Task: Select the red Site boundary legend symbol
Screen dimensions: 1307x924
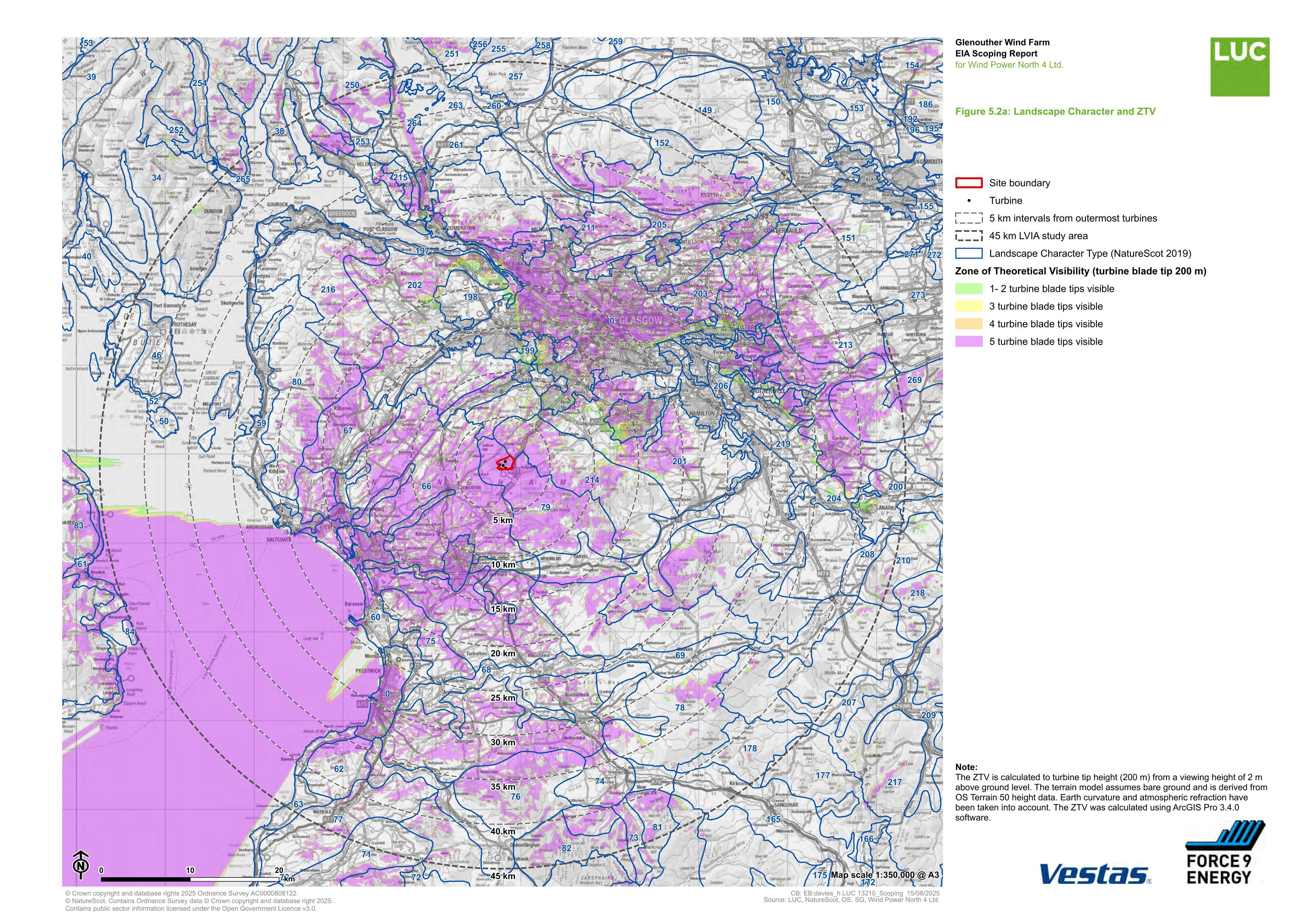Action: click(x=969, y=183)
